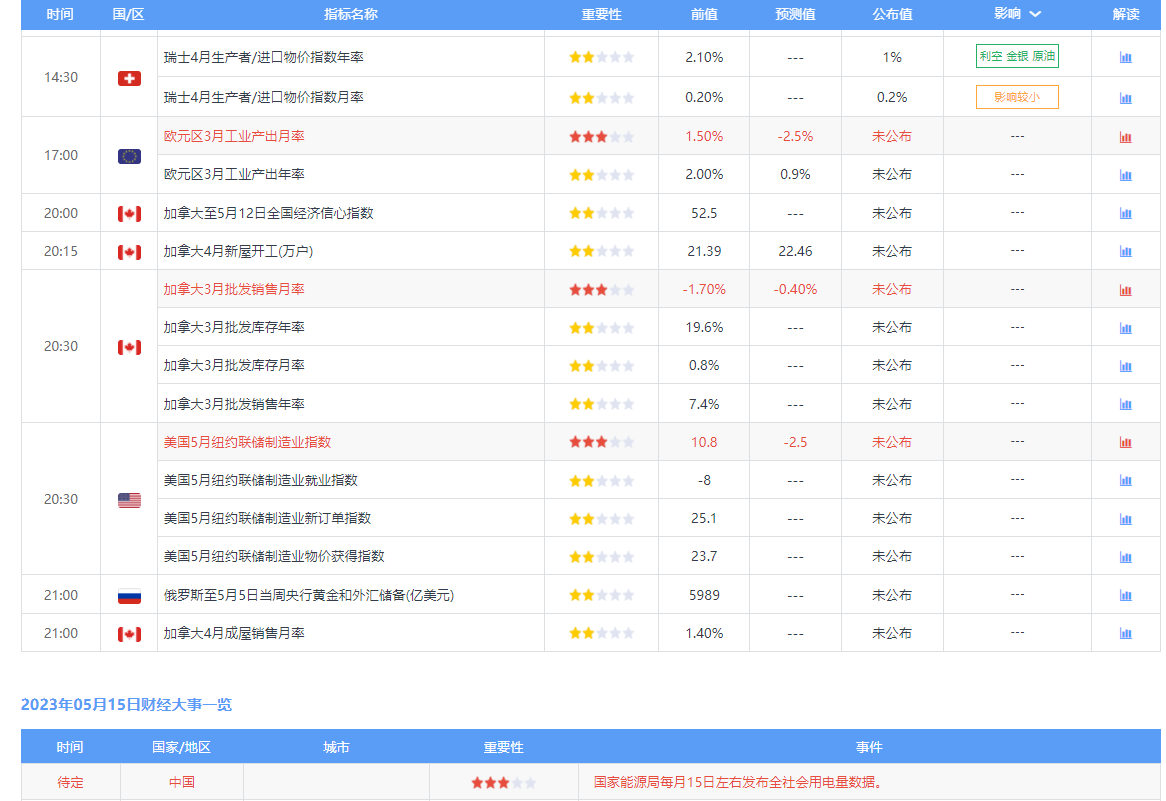
Task: View chart icon for 加拿大3月批发库存年率
Action: pos(1126,328)
